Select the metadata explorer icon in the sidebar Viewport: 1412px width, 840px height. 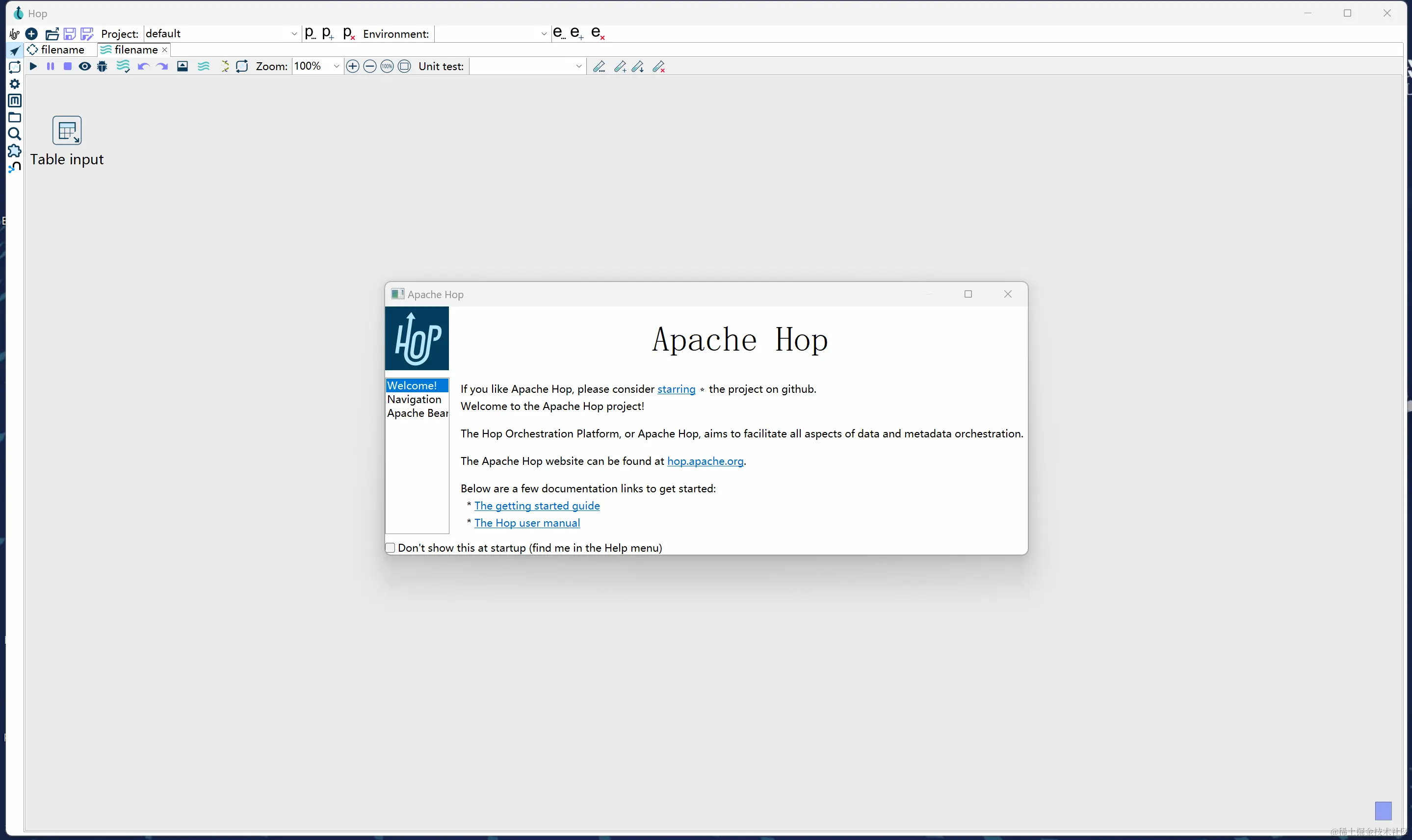(x=15, y=101)
